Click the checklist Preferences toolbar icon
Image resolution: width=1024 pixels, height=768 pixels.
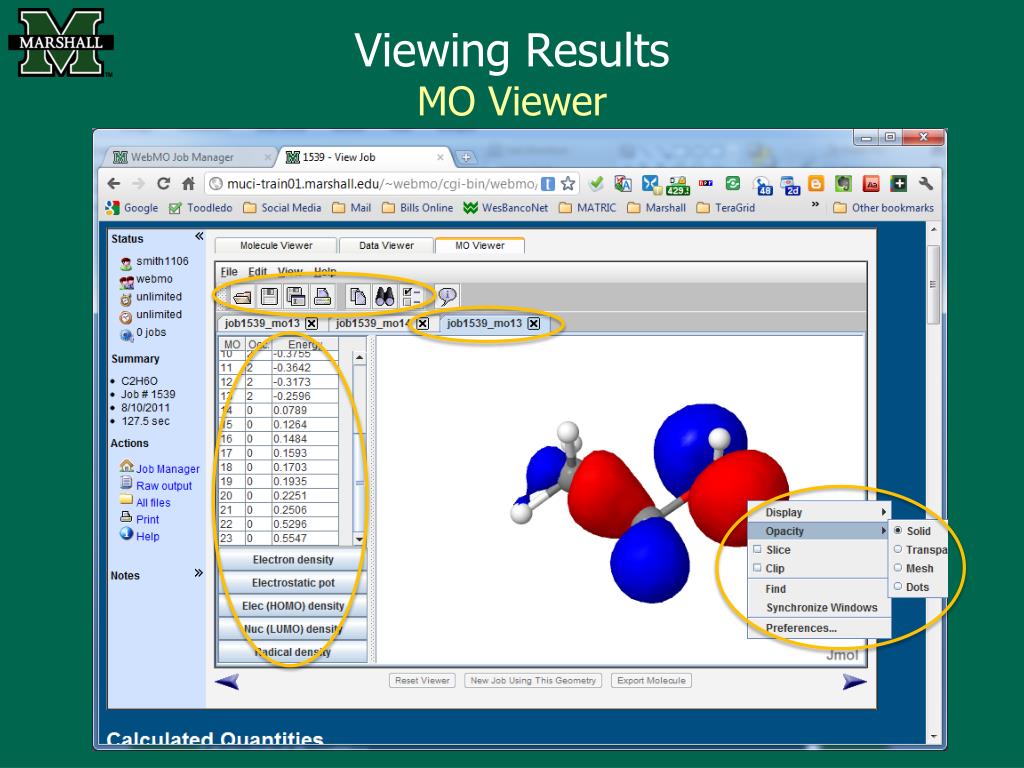(x=411, y=297)
